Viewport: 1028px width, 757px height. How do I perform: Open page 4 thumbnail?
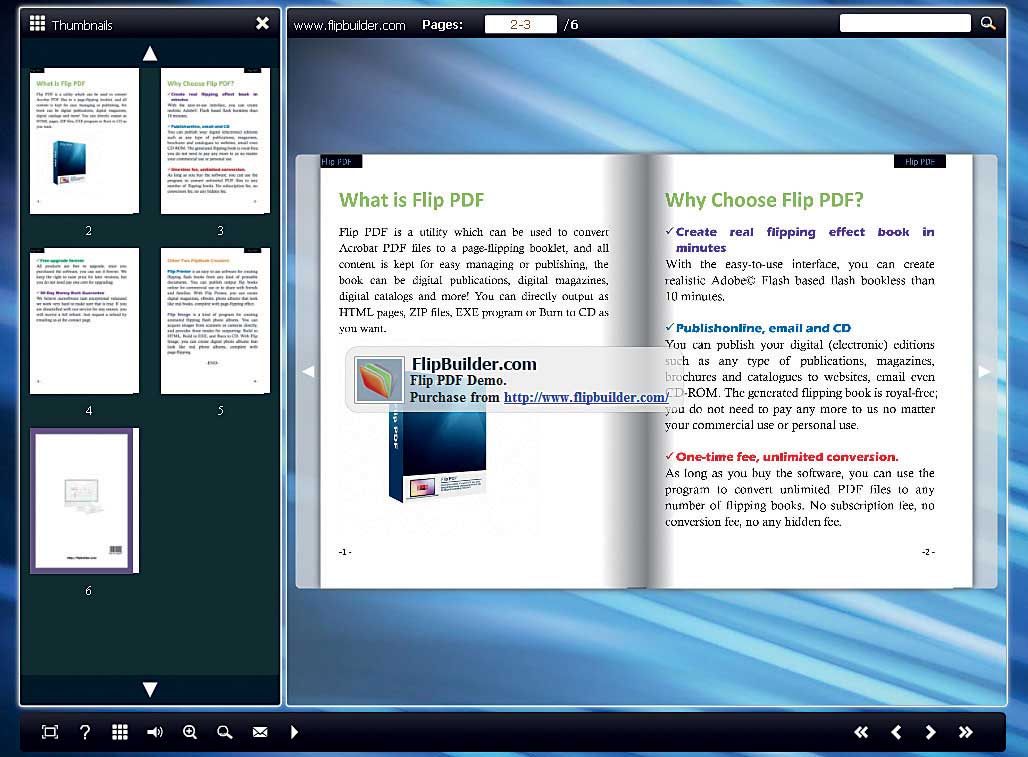tap(84, 320)
